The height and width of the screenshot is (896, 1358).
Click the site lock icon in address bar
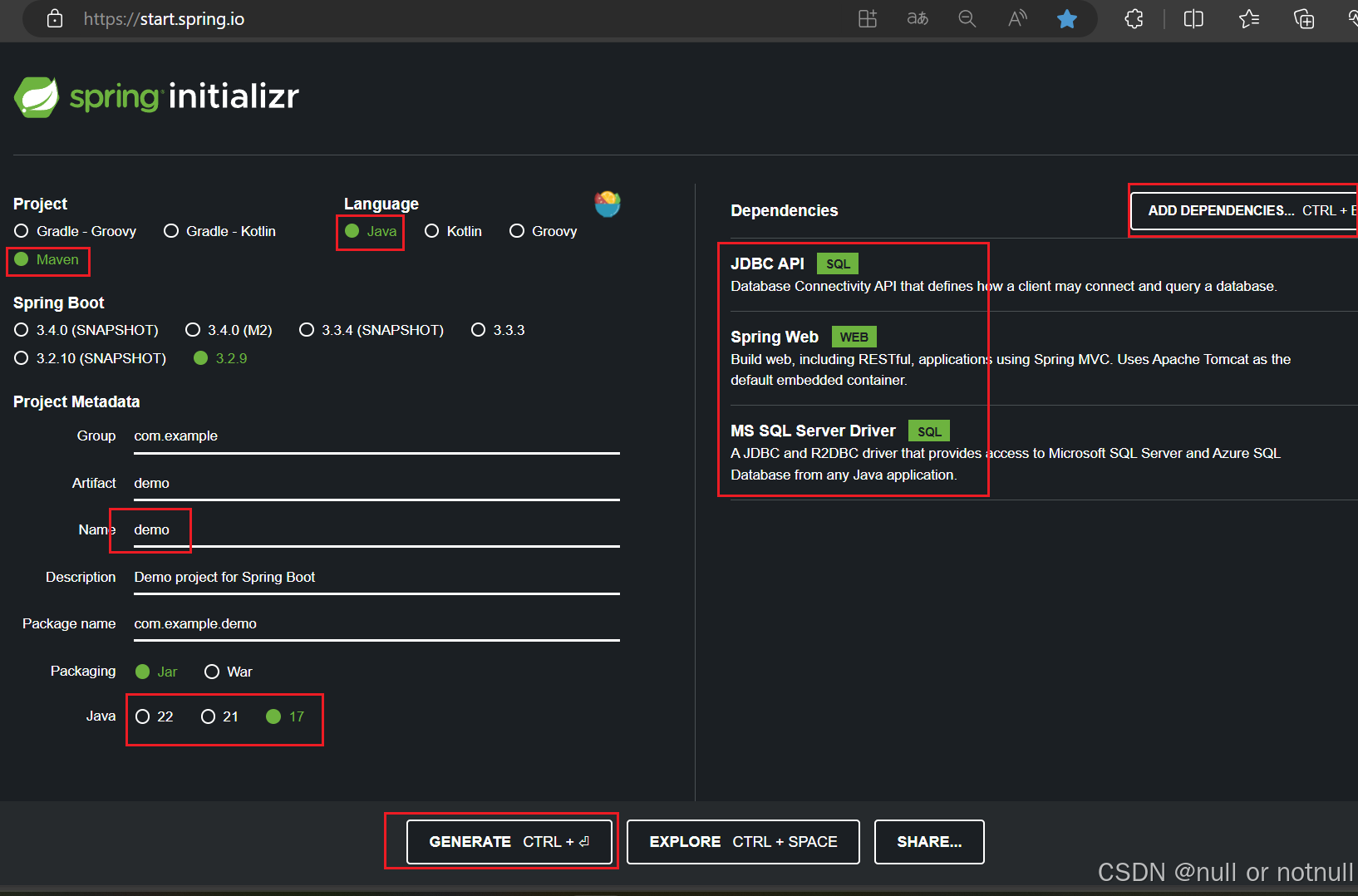pos(55,18)
